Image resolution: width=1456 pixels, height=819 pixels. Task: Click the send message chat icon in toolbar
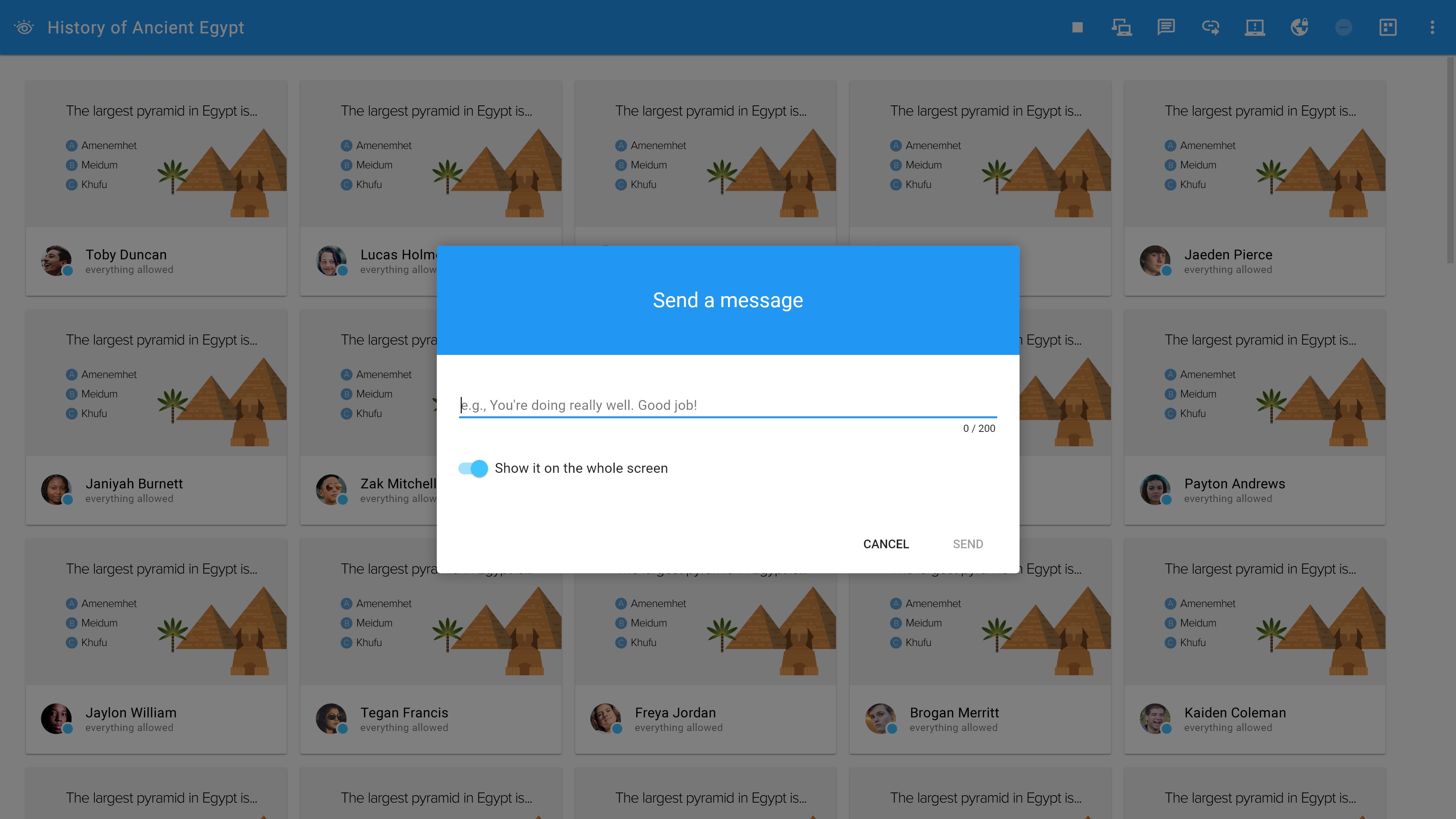click(x=1166, y=27)
